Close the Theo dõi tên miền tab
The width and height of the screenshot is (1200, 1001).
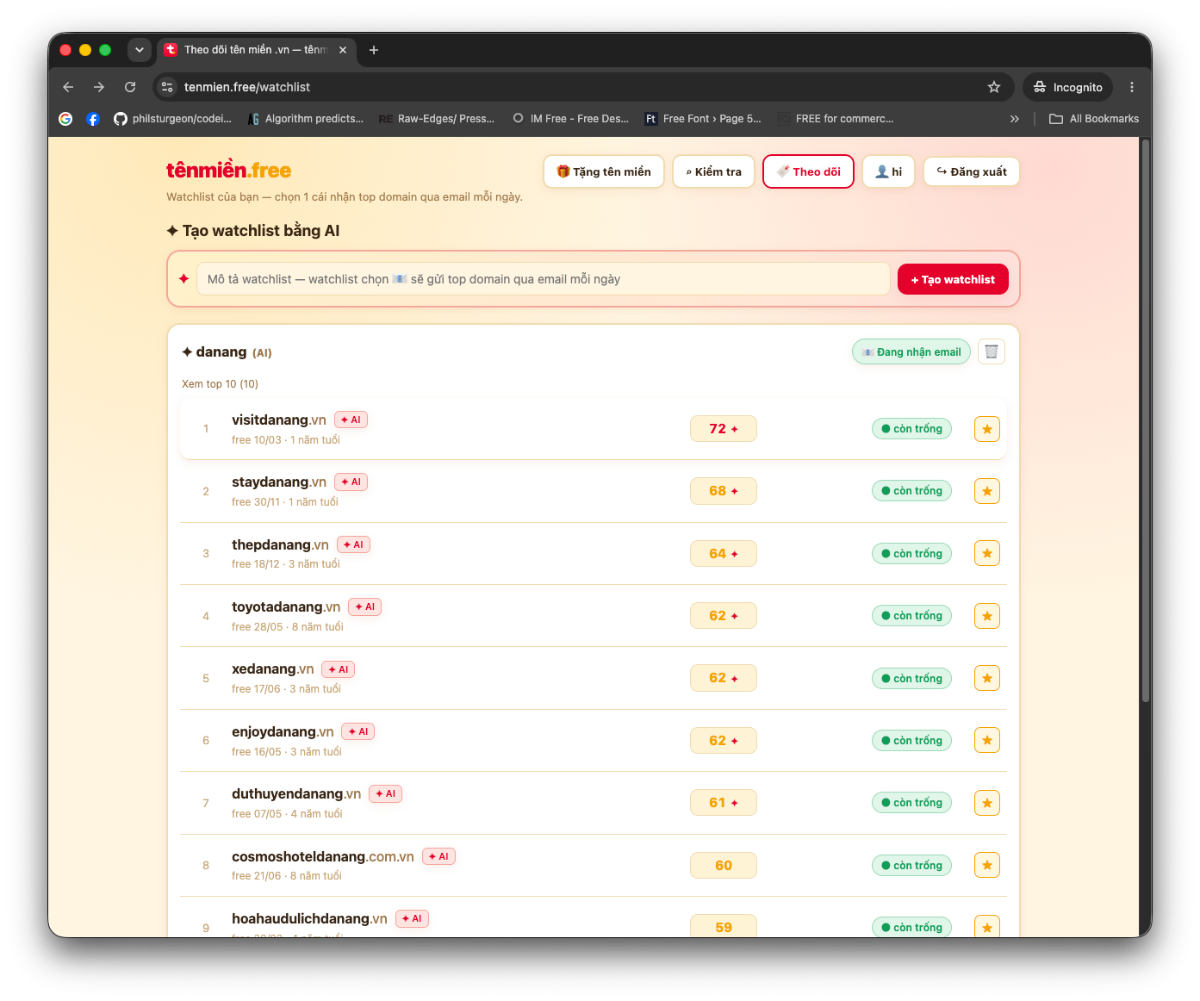(343, 50)
